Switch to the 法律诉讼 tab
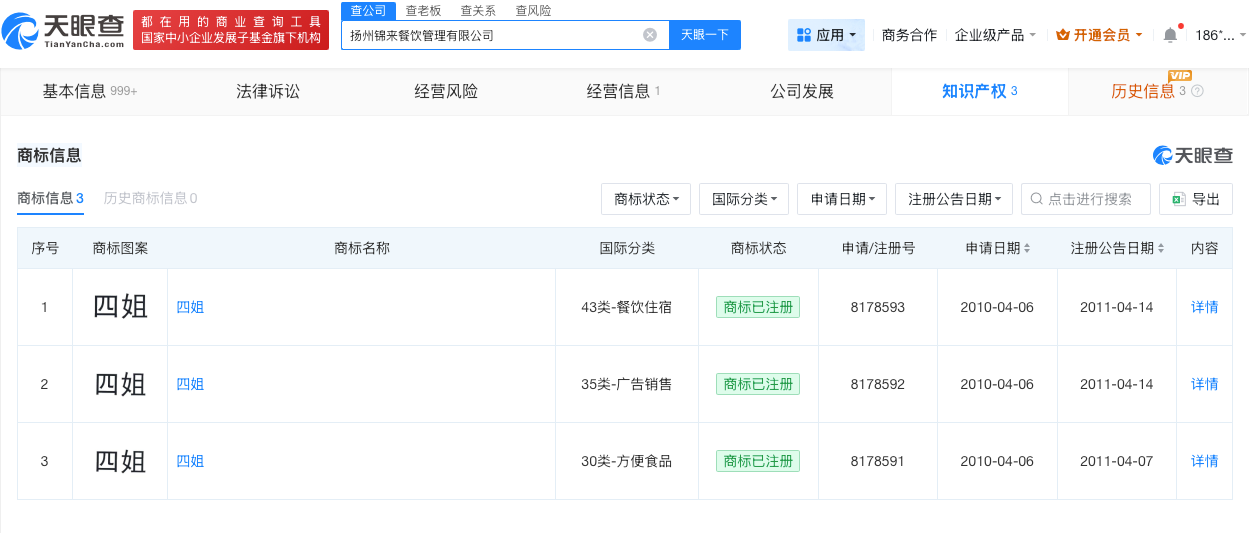Image resolution: width=1249 pixels, height=533 pixels. point(268,92)
